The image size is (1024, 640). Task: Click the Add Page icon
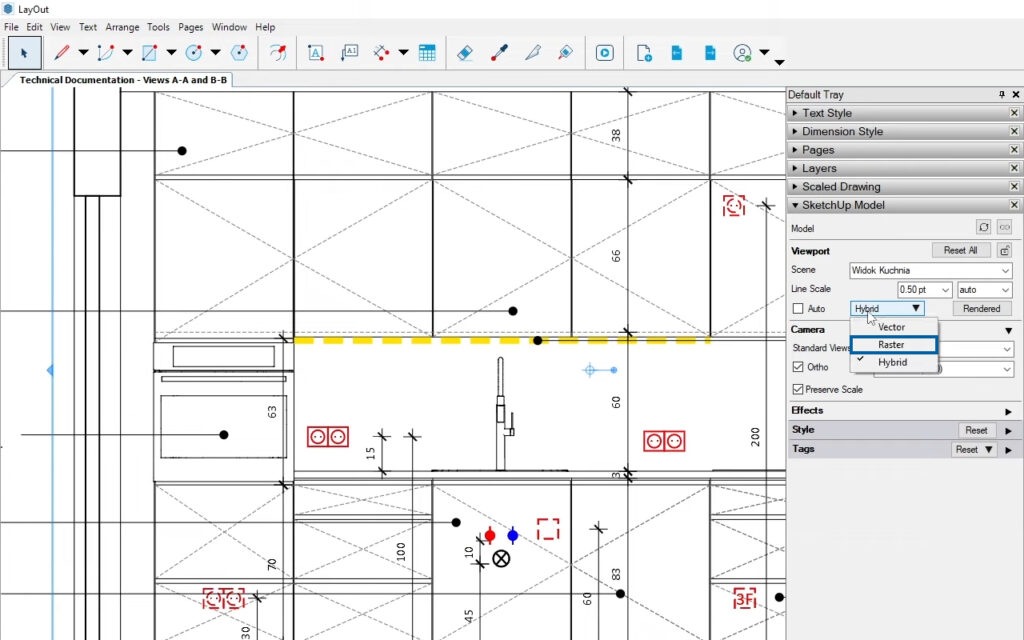[x=644, y=53]
